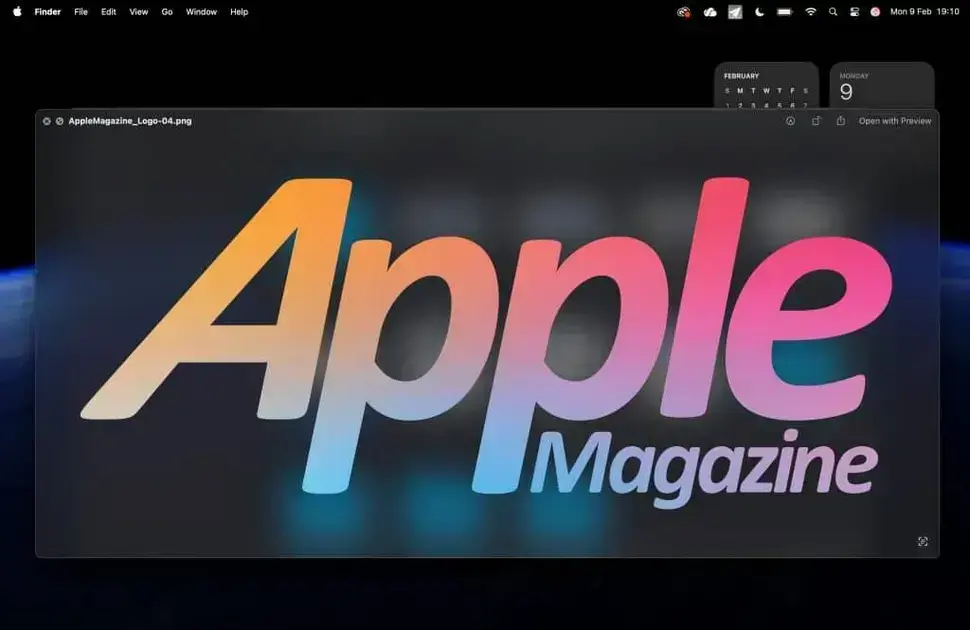Open the Focus moon icon

coord(760,12)
